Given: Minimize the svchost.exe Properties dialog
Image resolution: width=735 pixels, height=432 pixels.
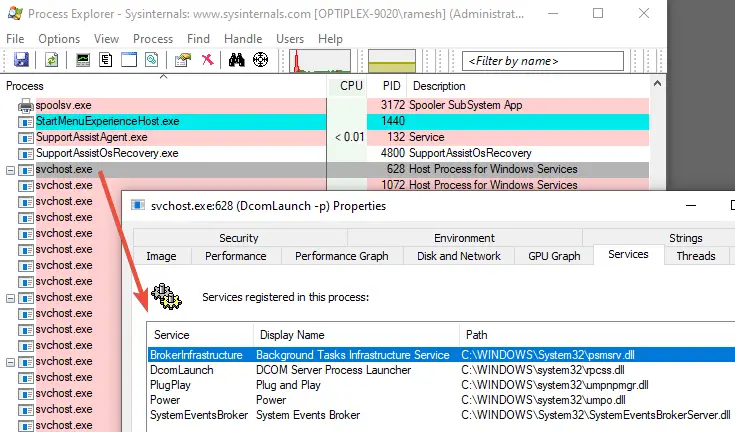Looking at the screenshot, I should pyautogui.click(x=690, y=206).
